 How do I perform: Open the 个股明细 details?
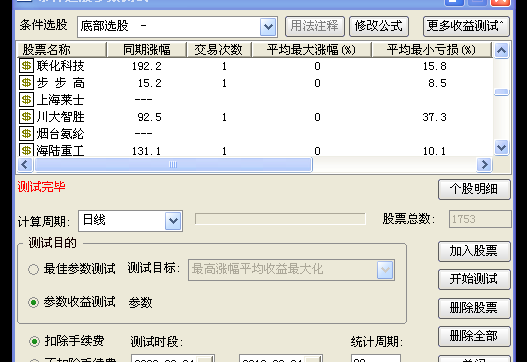474,189
